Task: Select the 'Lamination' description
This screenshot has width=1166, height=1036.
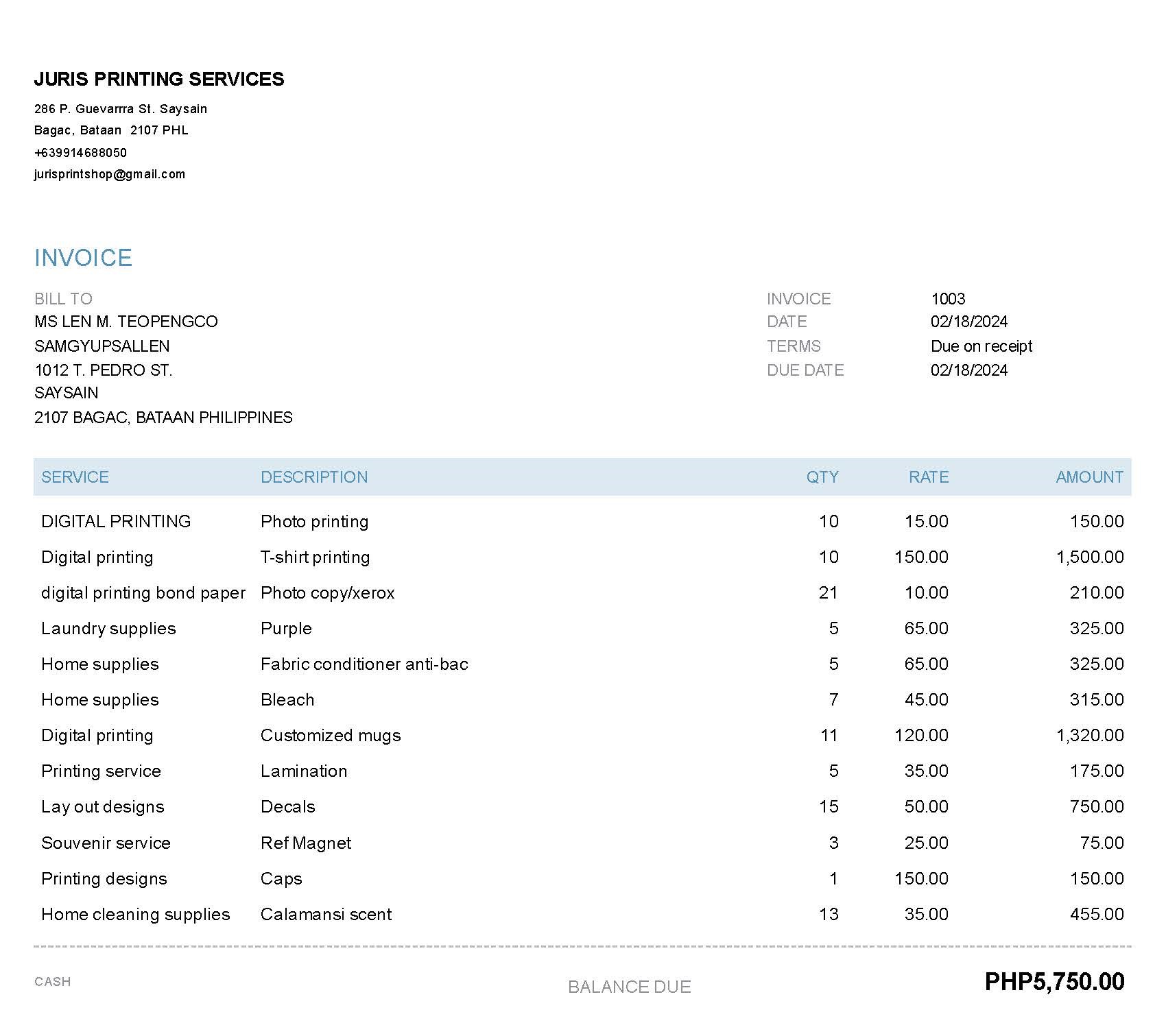Action: click(x=304, y=771)
